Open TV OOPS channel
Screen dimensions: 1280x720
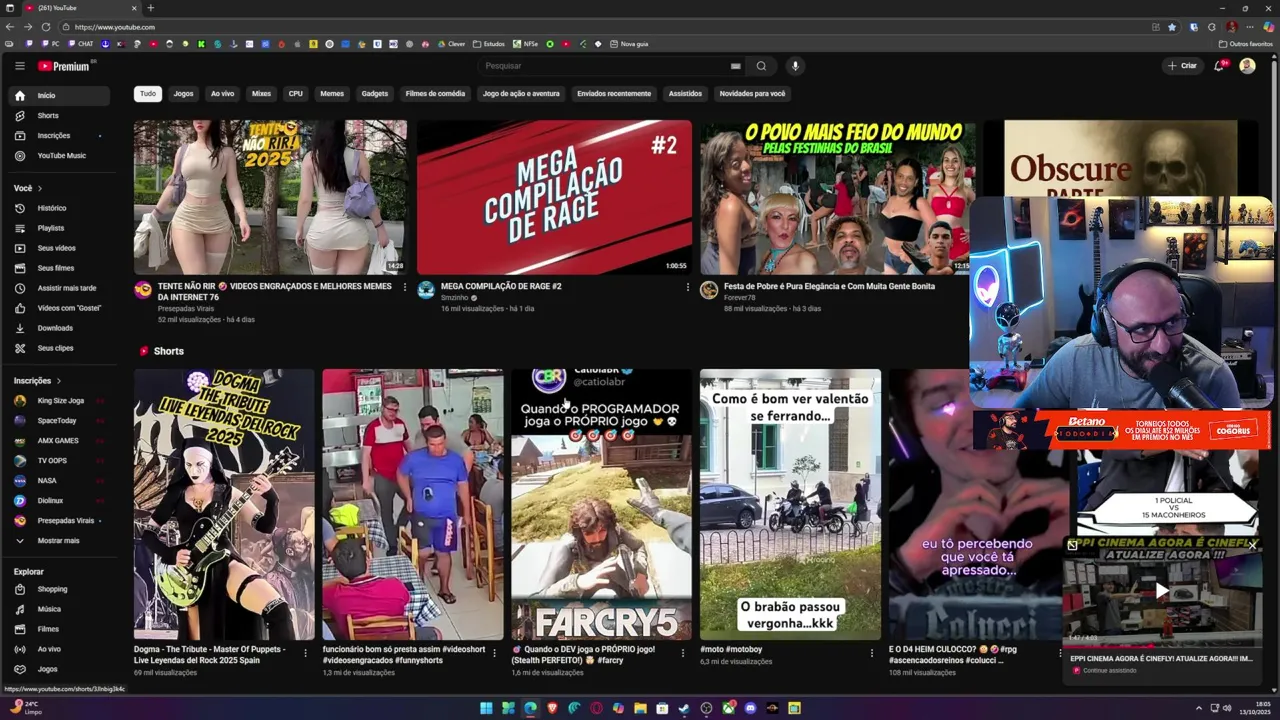click(x=60, y=461)
